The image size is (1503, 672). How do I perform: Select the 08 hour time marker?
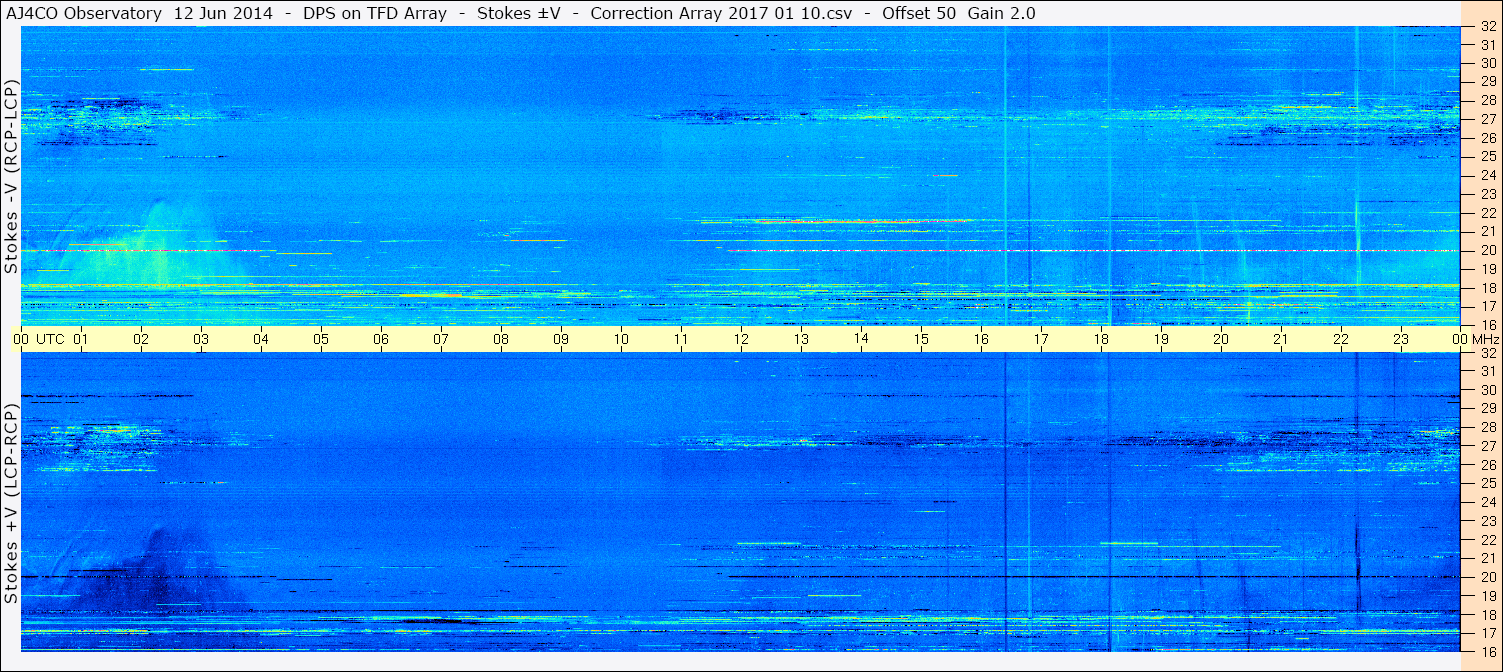point(501,339)
